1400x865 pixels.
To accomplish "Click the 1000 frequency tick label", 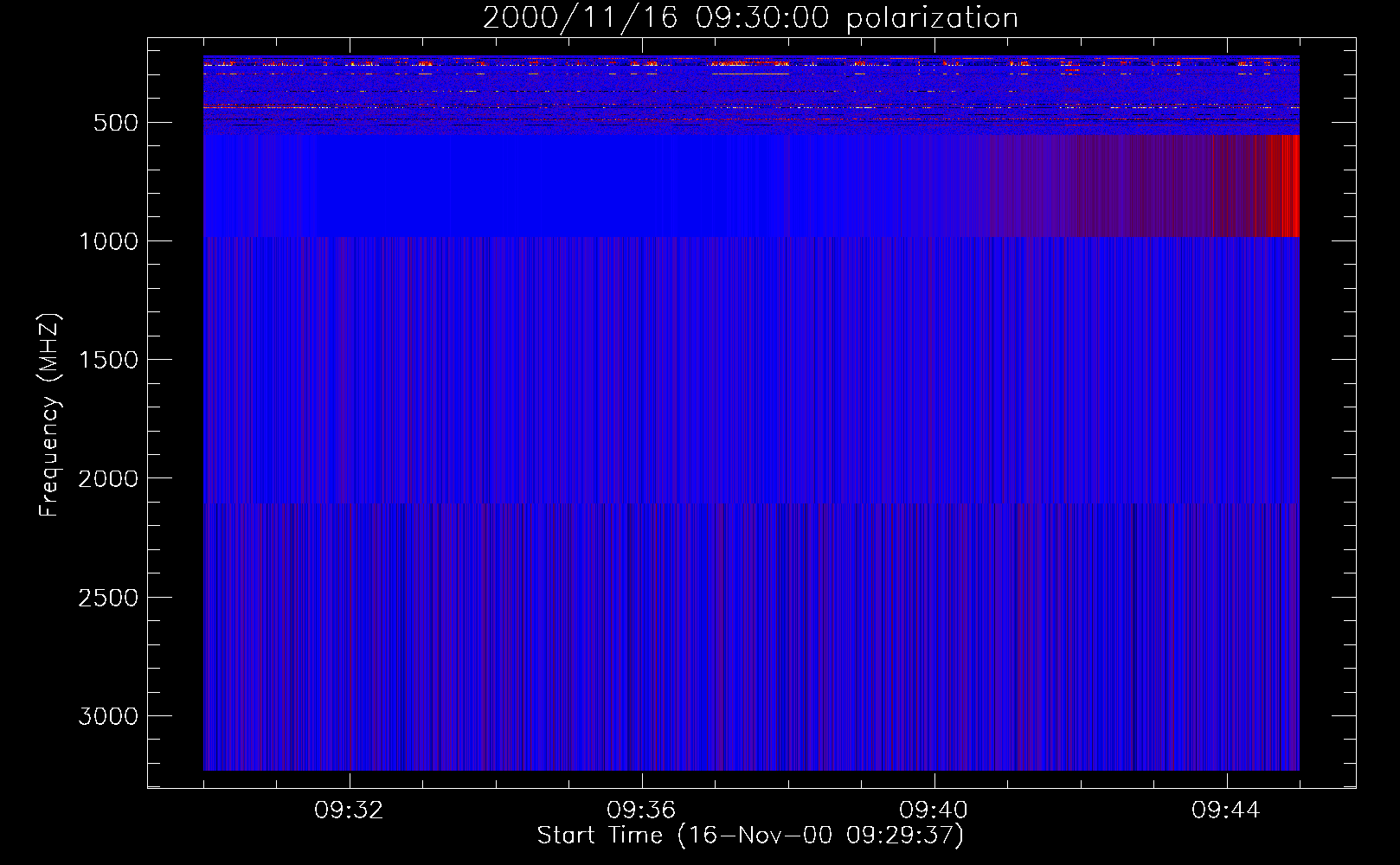I will click(108, 241).
